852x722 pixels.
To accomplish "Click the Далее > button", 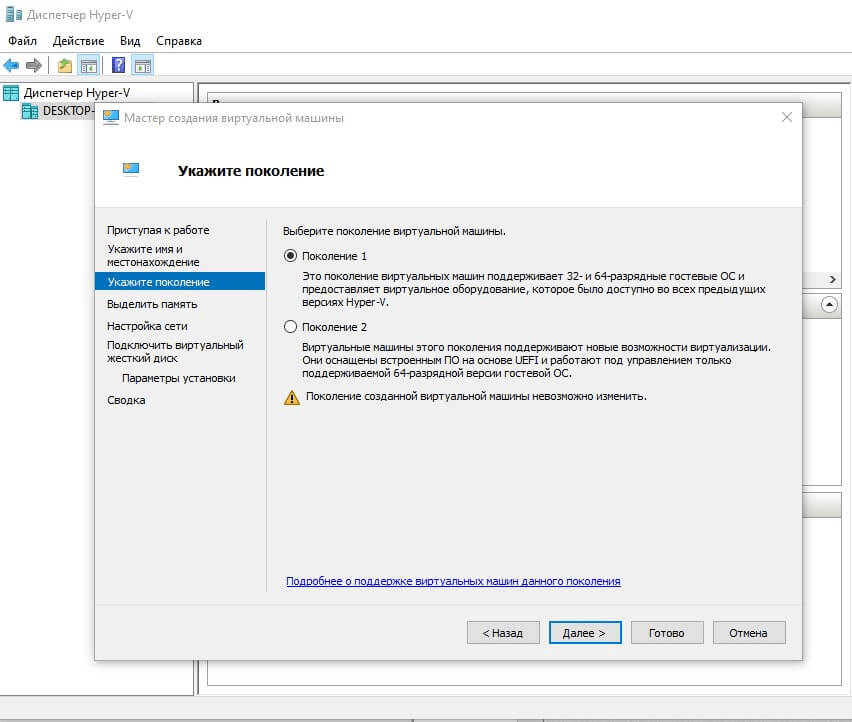I will (x=585, y=633).
